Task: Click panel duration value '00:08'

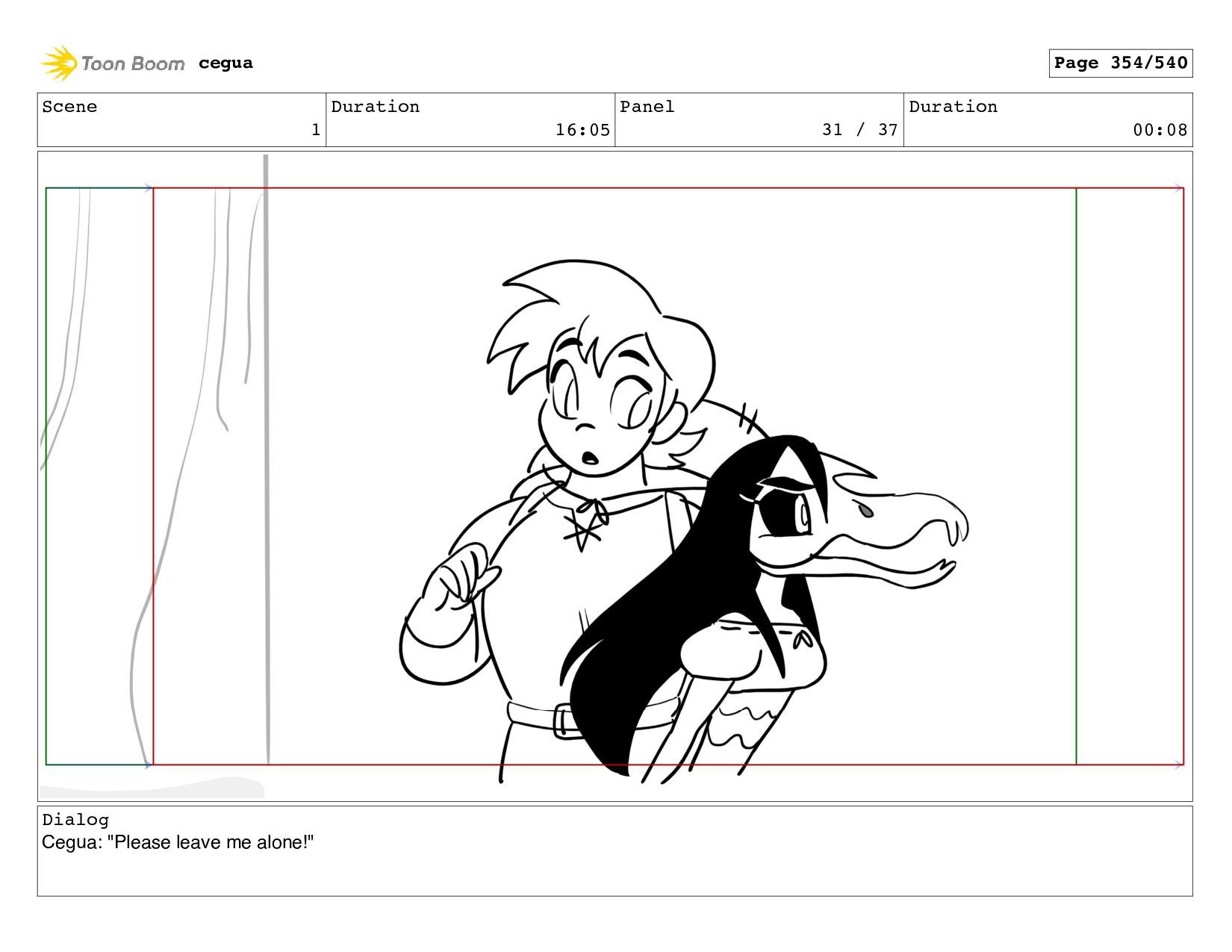Action: point(1160,130)
